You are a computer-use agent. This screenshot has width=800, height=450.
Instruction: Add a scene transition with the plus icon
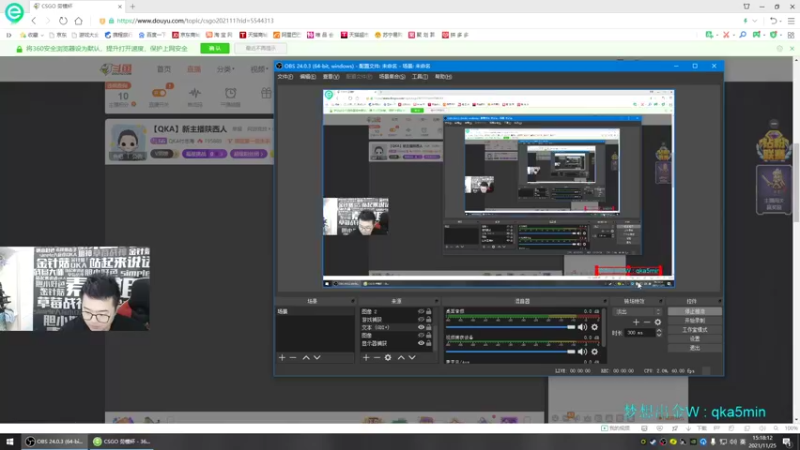636,322
